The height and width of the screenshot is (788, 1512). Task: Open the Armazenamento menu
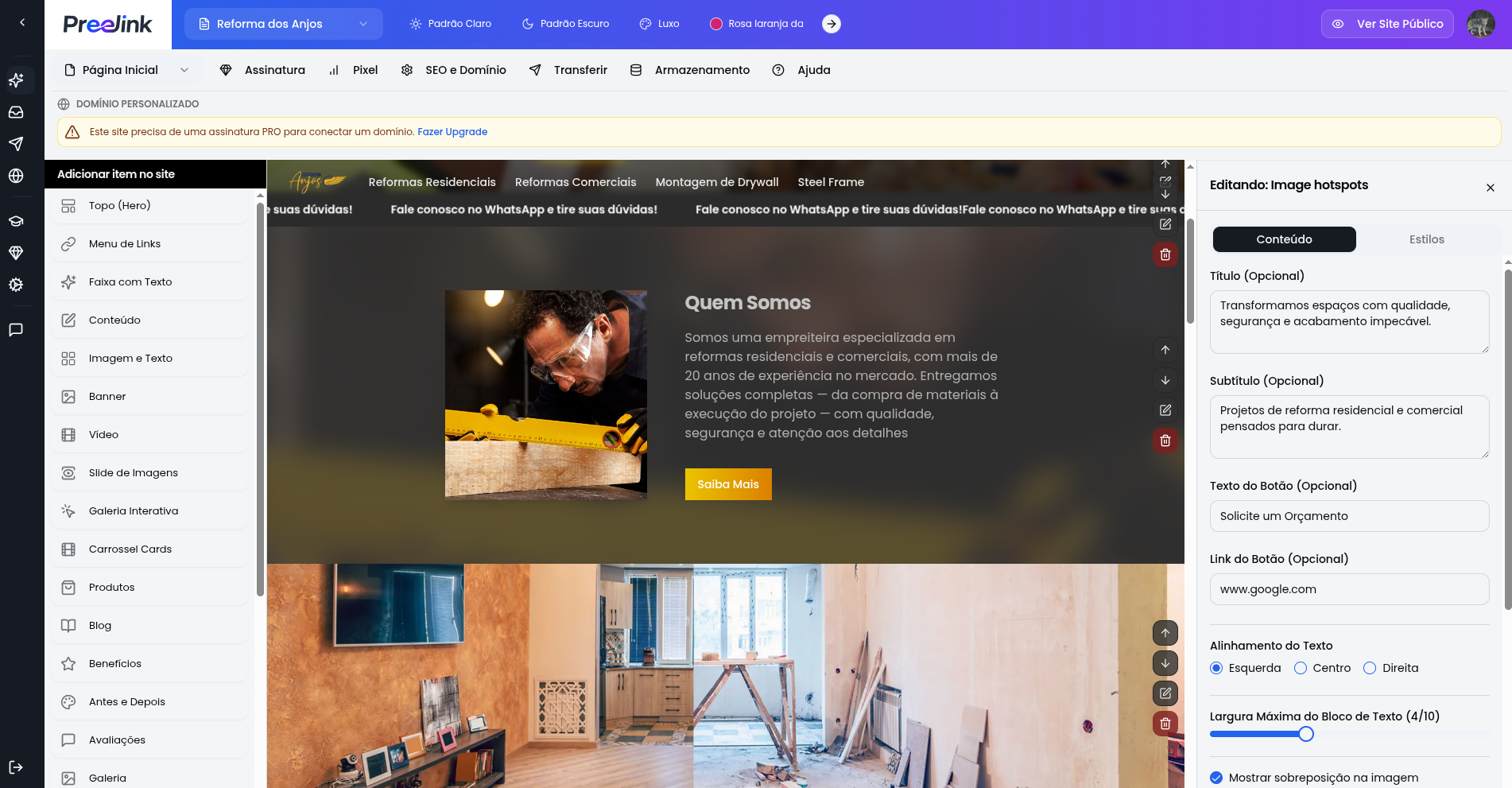(x=690, y=70)
